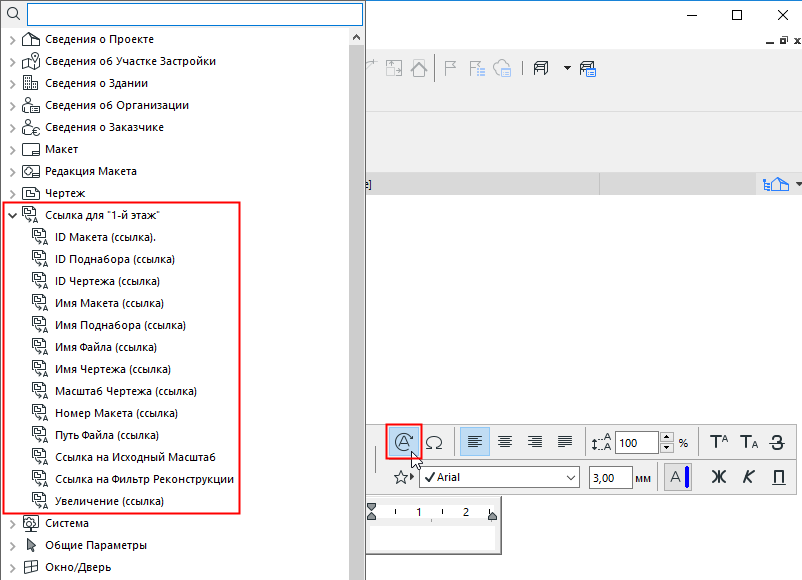Select Увеличение (ссылка)
The image size is (802, 580).
[109, 501]
